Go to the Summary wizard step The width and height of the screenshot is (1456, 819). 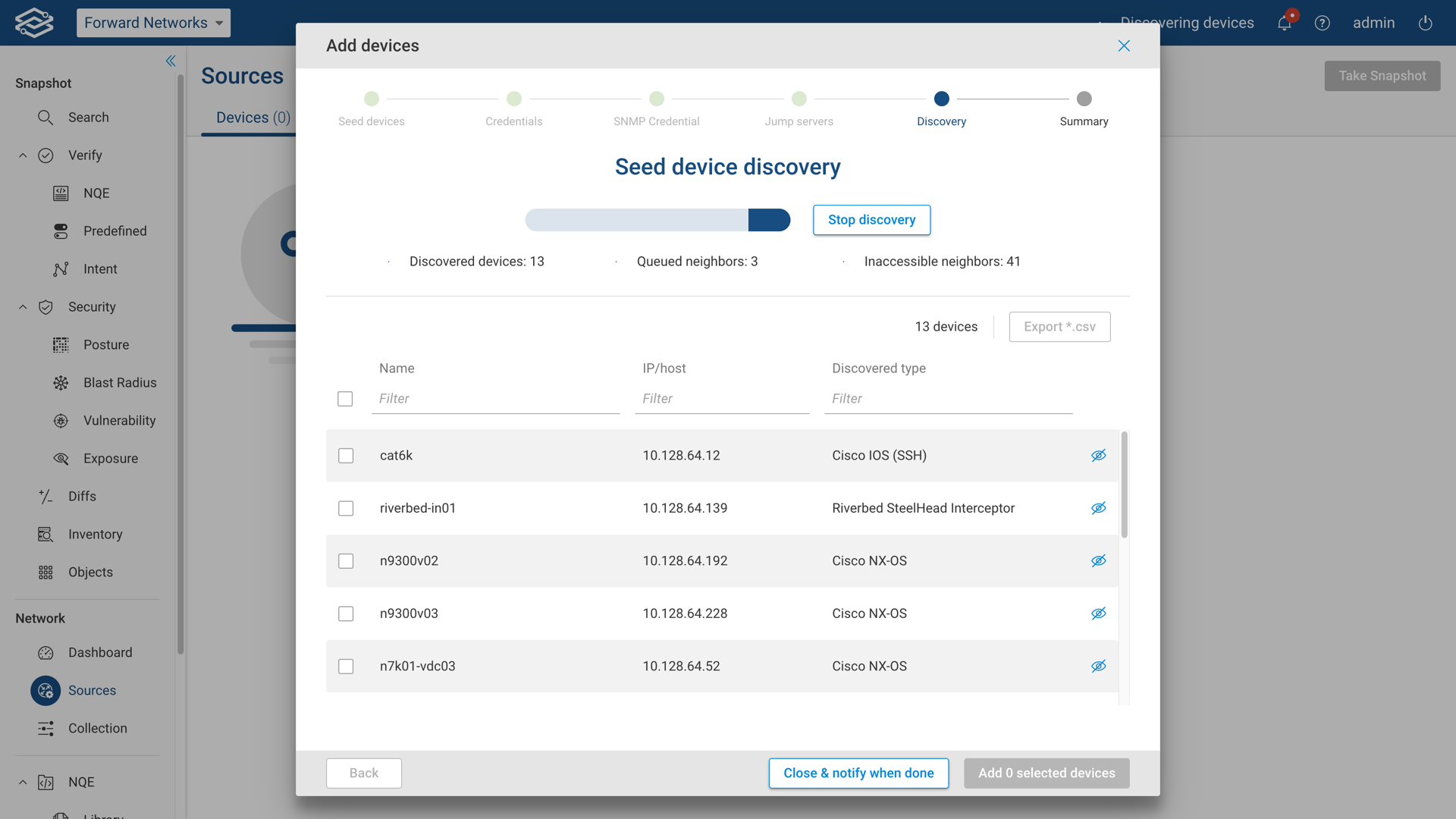tap(1084, 99)
